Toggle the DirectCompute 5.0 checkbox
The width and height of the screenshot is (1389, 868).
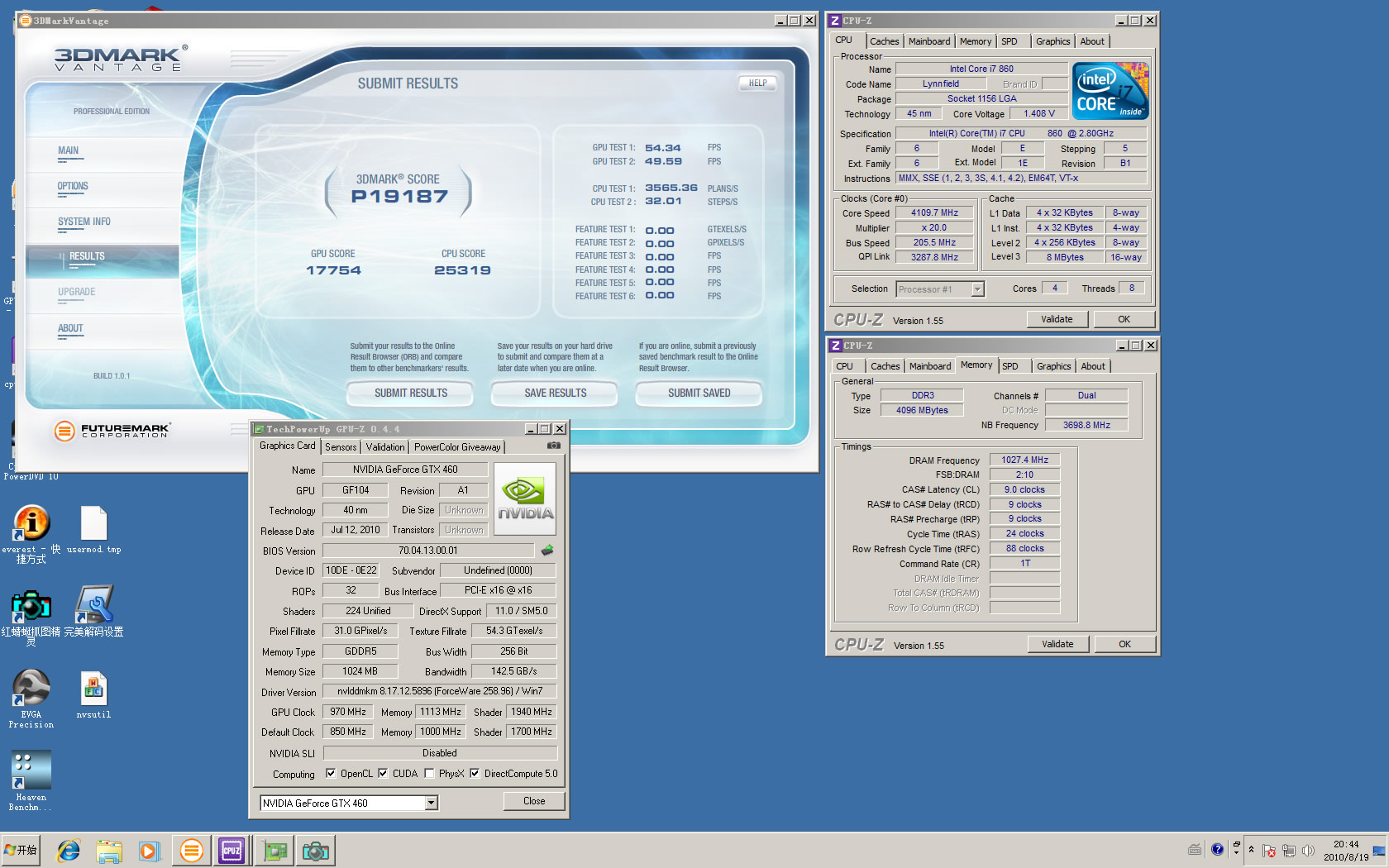(475, 774)
